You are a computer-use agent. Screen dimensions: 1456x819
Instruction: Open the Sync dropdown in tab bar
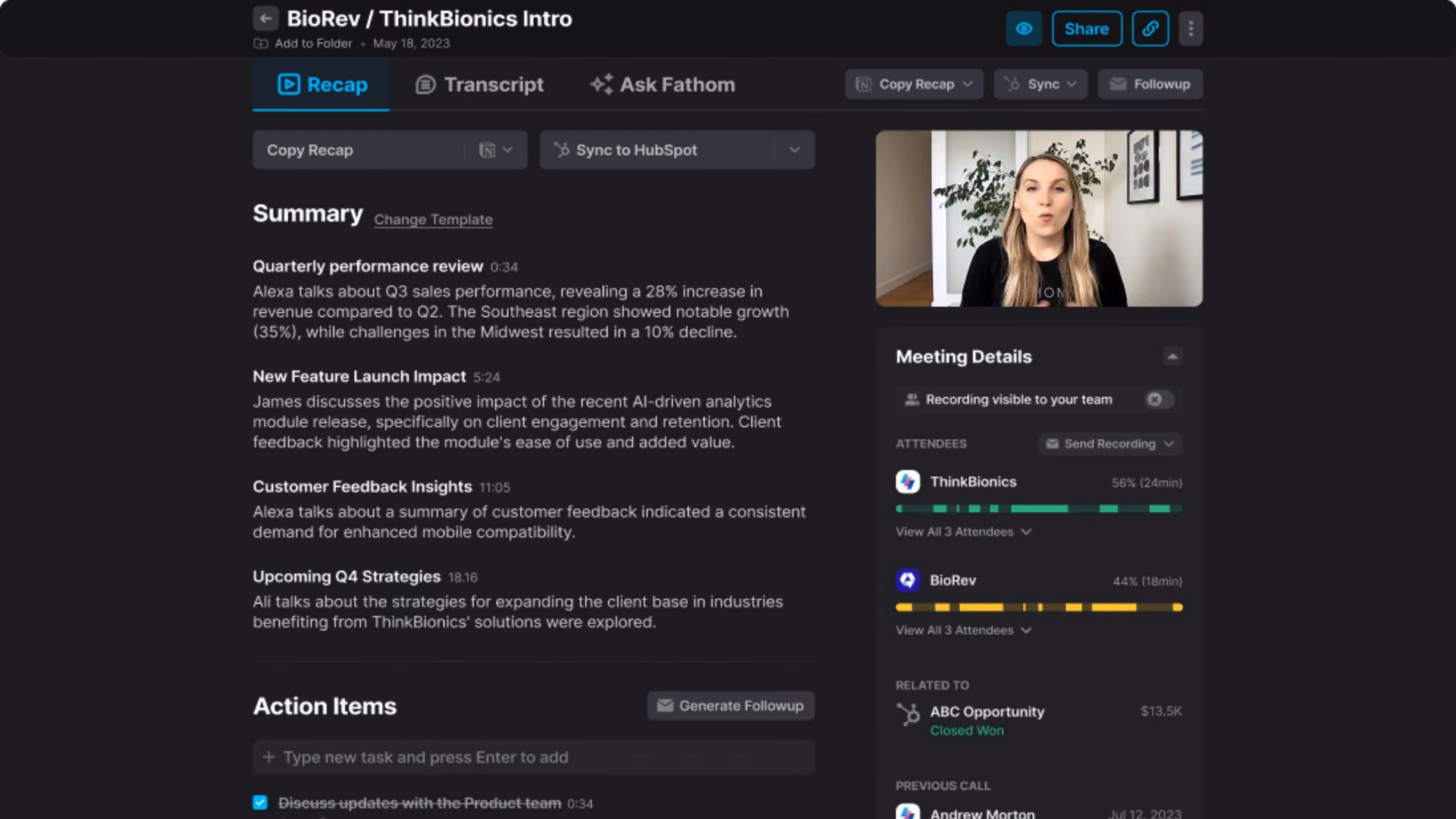[1040, 84]
